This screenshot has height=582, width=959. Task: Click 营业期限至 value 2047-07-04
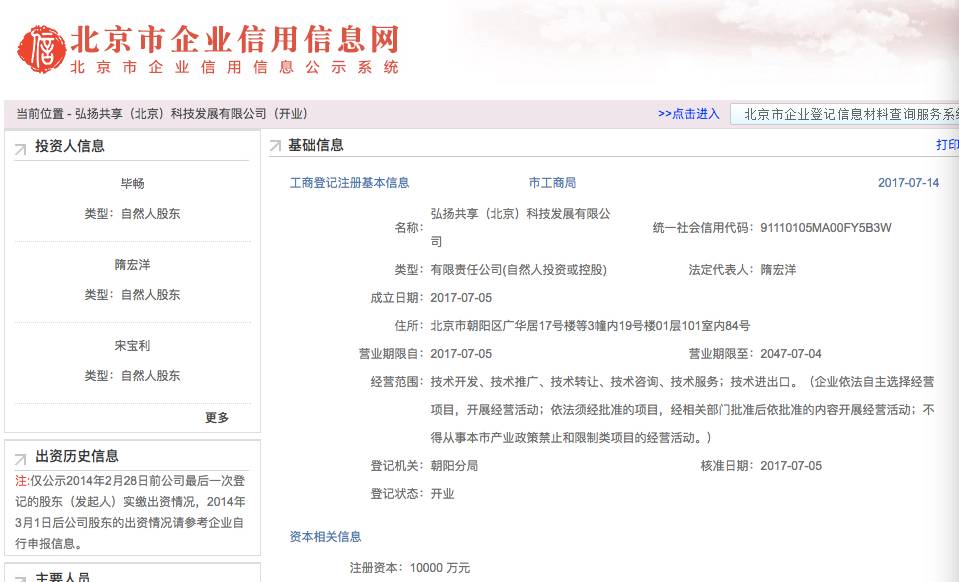pyautogui.click(x=791, y=354)
